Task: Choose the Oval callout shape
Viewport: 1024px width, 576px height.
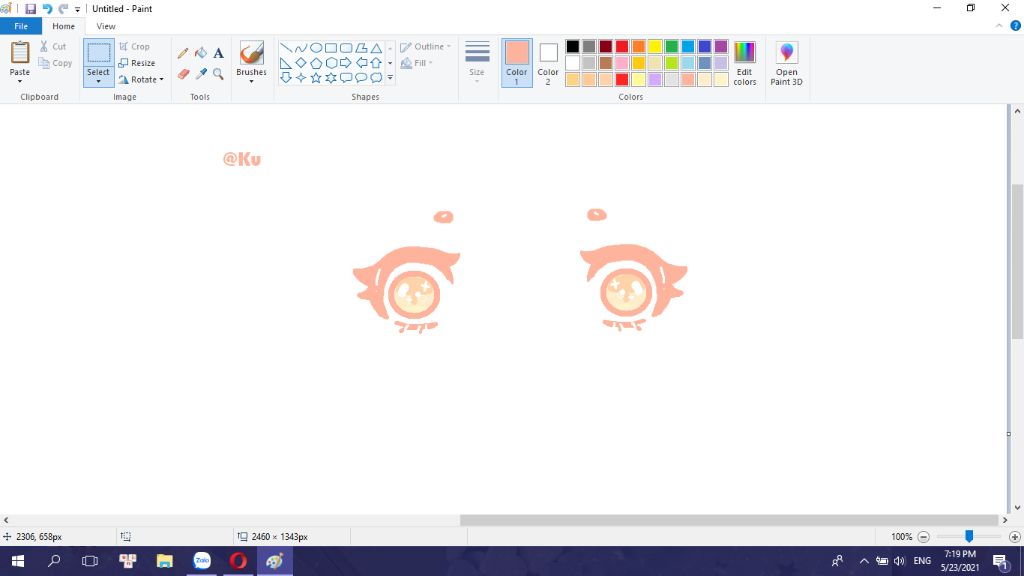Action: point(360,78)
